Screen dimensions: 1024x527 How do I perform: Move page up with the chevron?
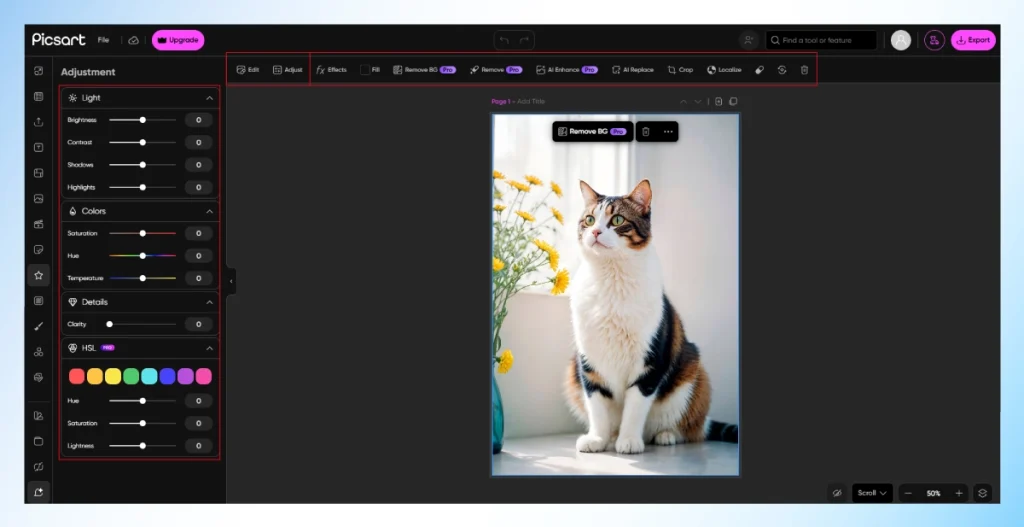click(683, 102)
